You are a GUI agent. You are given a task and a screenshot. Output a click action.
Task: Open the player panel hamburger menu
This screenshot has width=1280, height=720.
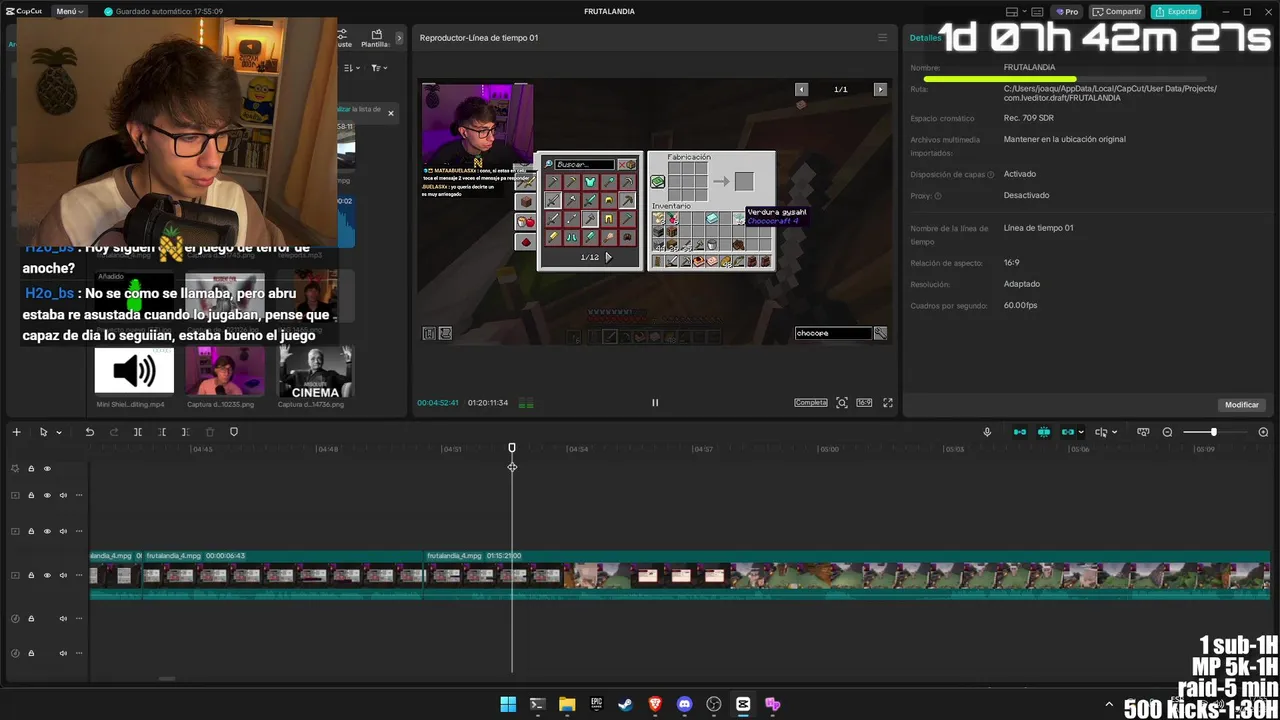(x=882, y=38)
